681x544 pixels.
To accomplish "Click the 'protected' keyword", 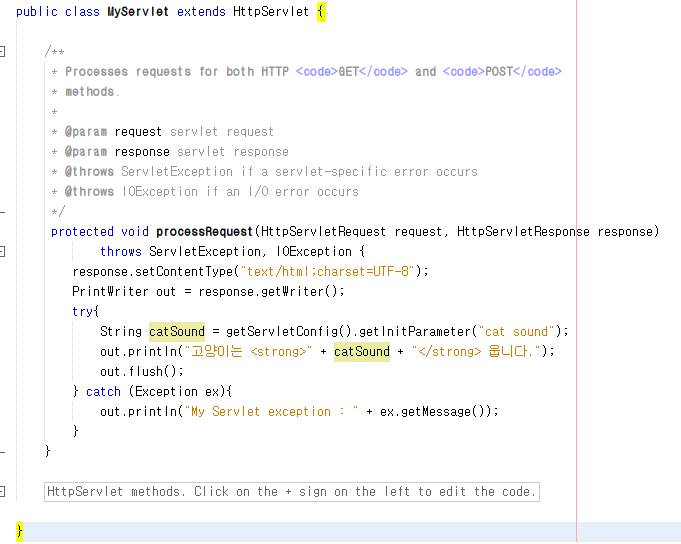I will 82,232.
